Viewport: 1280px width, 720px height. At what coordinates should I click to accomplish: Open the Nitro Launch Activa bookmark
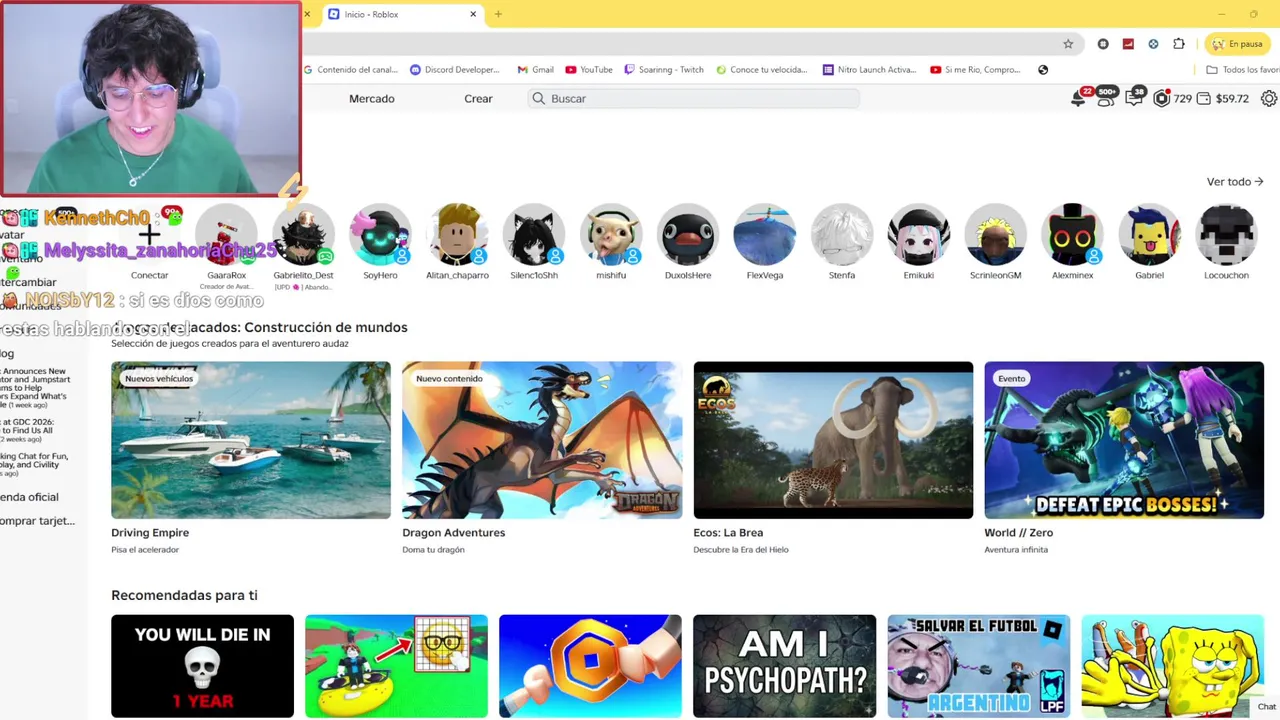coord(869,70)
